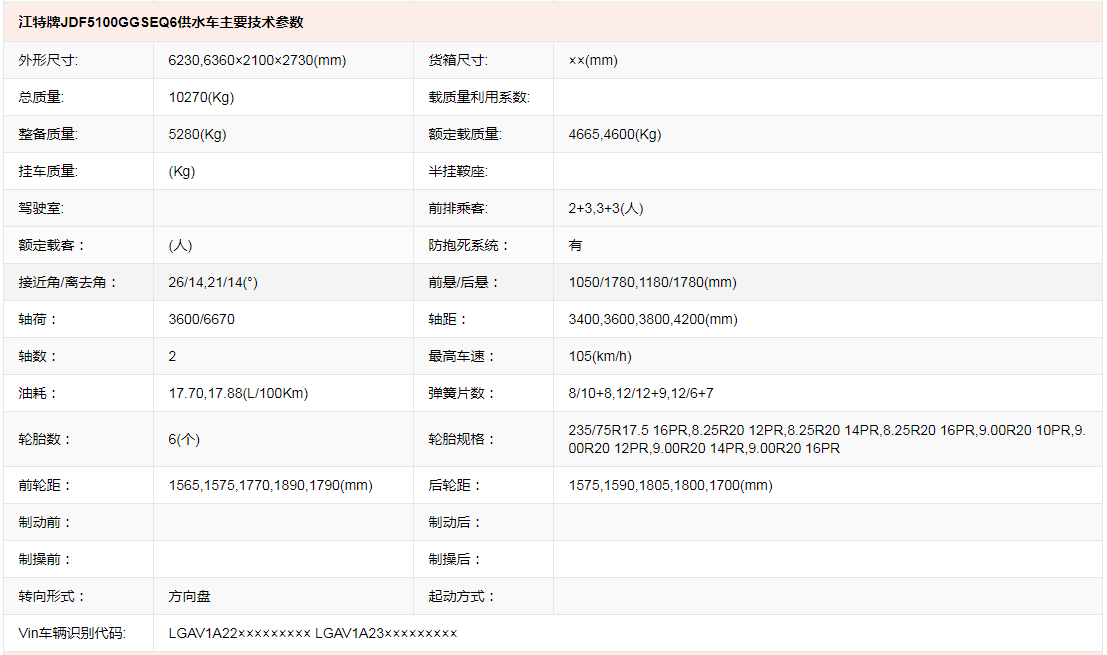This screenshot has width=1107, height=655.
Task: Click the 驾驶室 label
Action: [41, 208]
